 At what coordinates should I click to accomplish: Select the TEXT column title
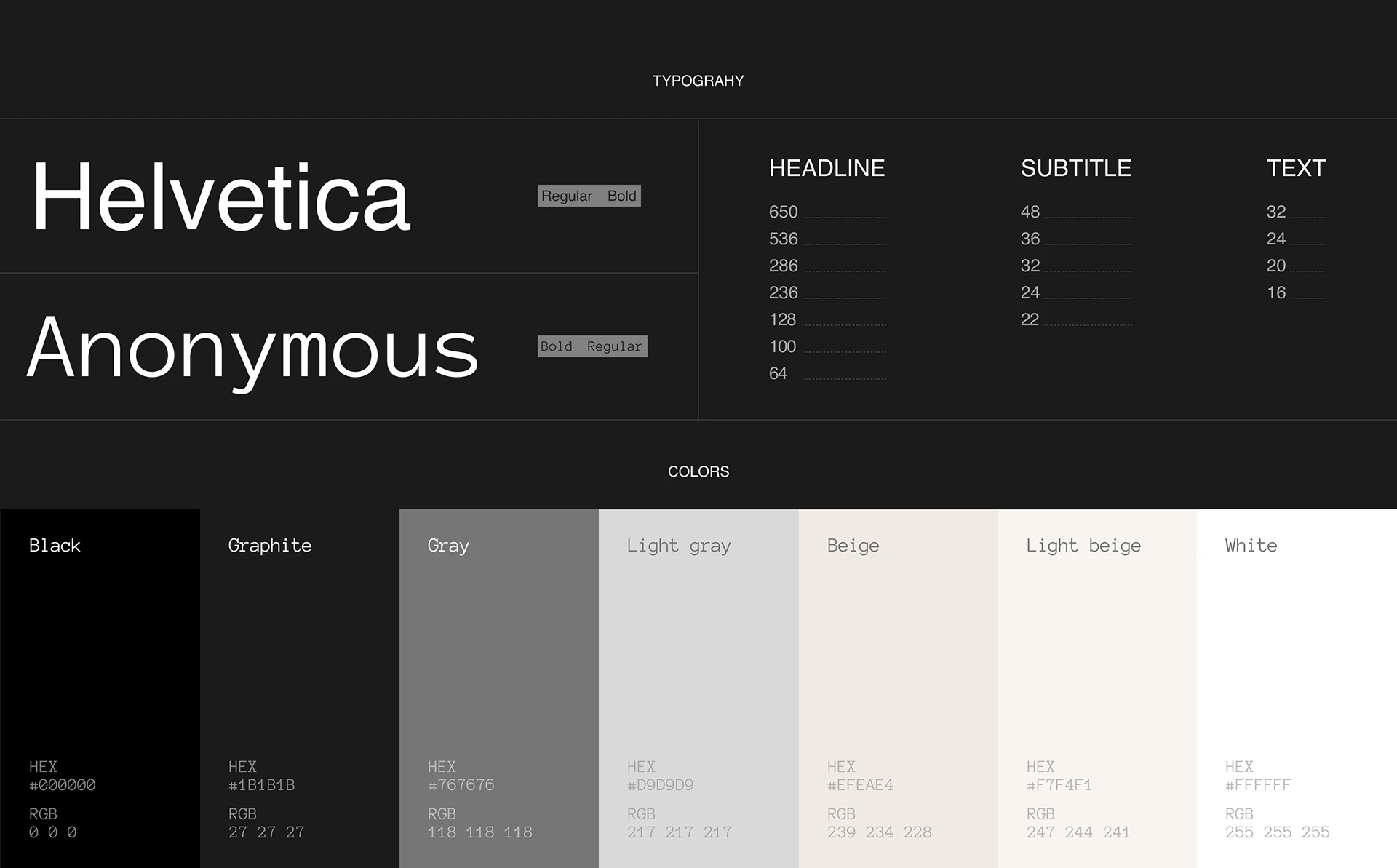(1296, 168)
